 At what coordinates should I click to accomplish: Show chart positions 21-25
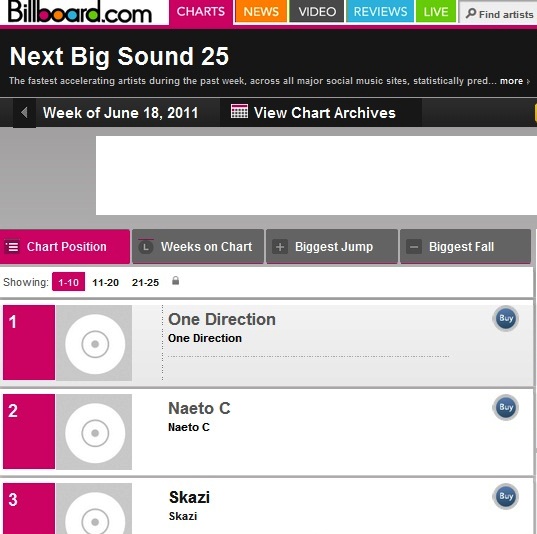145,283
